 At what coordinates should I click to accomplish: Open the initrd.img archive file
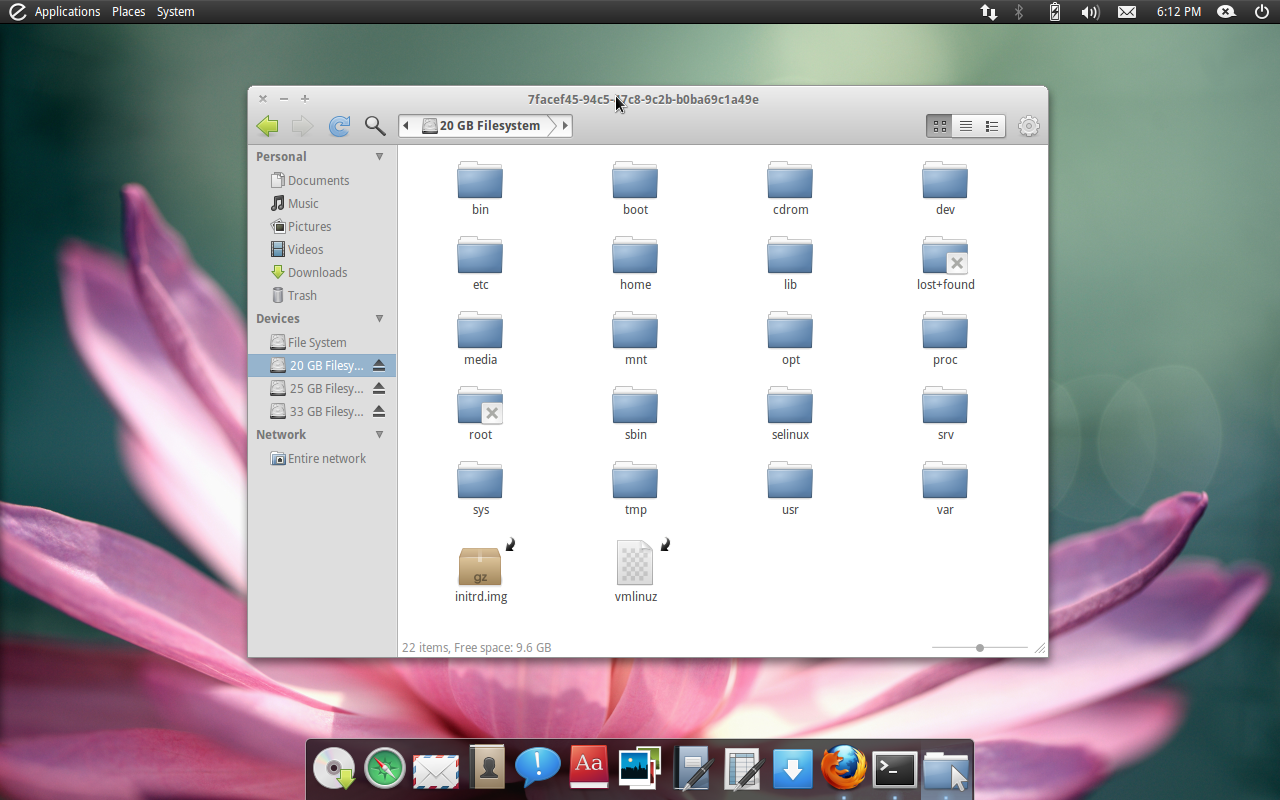480,566
